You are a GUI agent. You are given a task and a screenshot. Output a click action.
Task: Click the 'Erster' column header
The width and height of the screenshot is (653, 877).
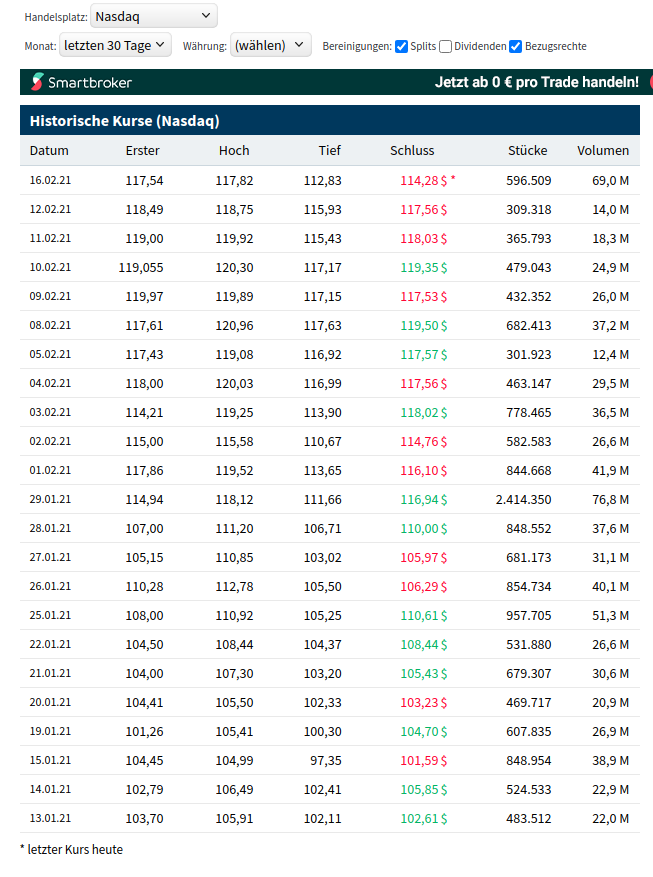(143, 150)
